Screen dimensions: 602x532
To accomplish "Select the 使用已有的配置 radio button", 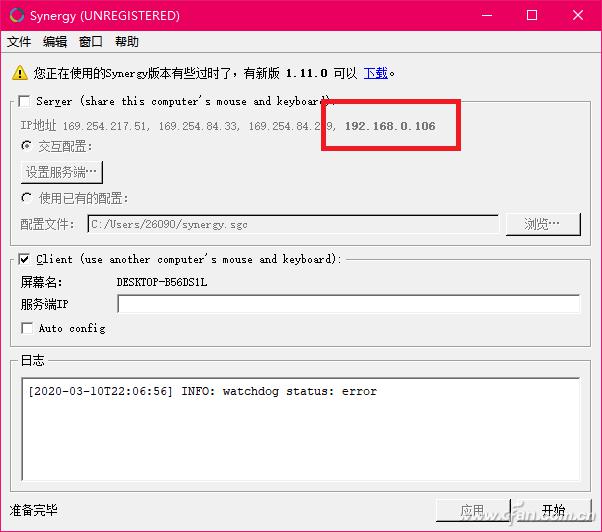I will 26,198.
